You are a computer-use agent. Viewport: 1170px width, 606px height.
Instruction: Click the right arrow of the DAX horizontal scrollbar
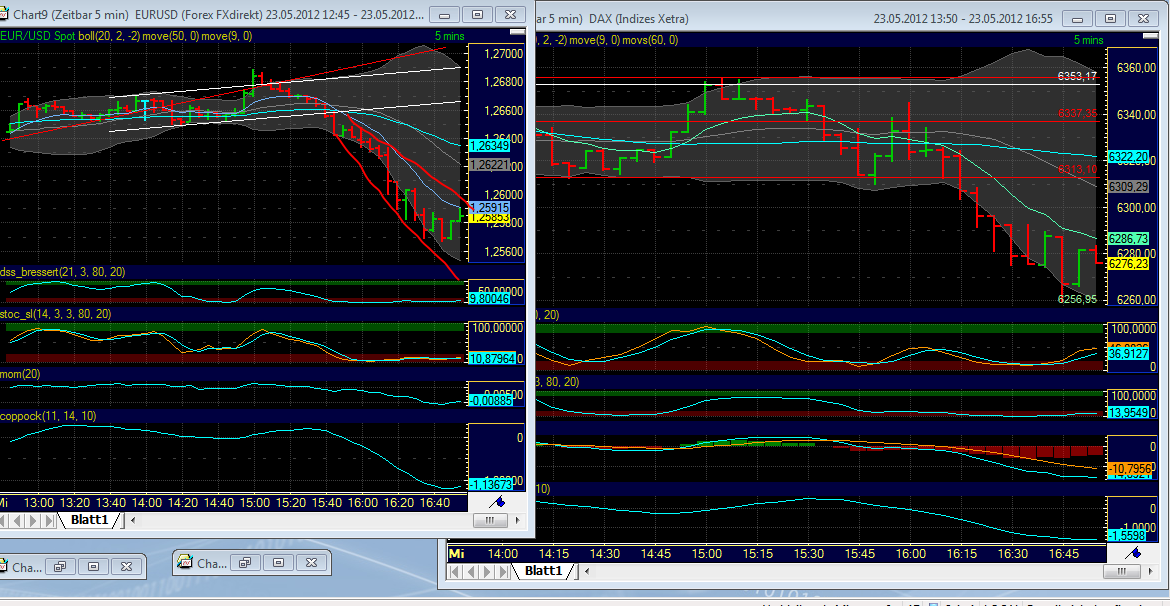(x=1150, y=571)
